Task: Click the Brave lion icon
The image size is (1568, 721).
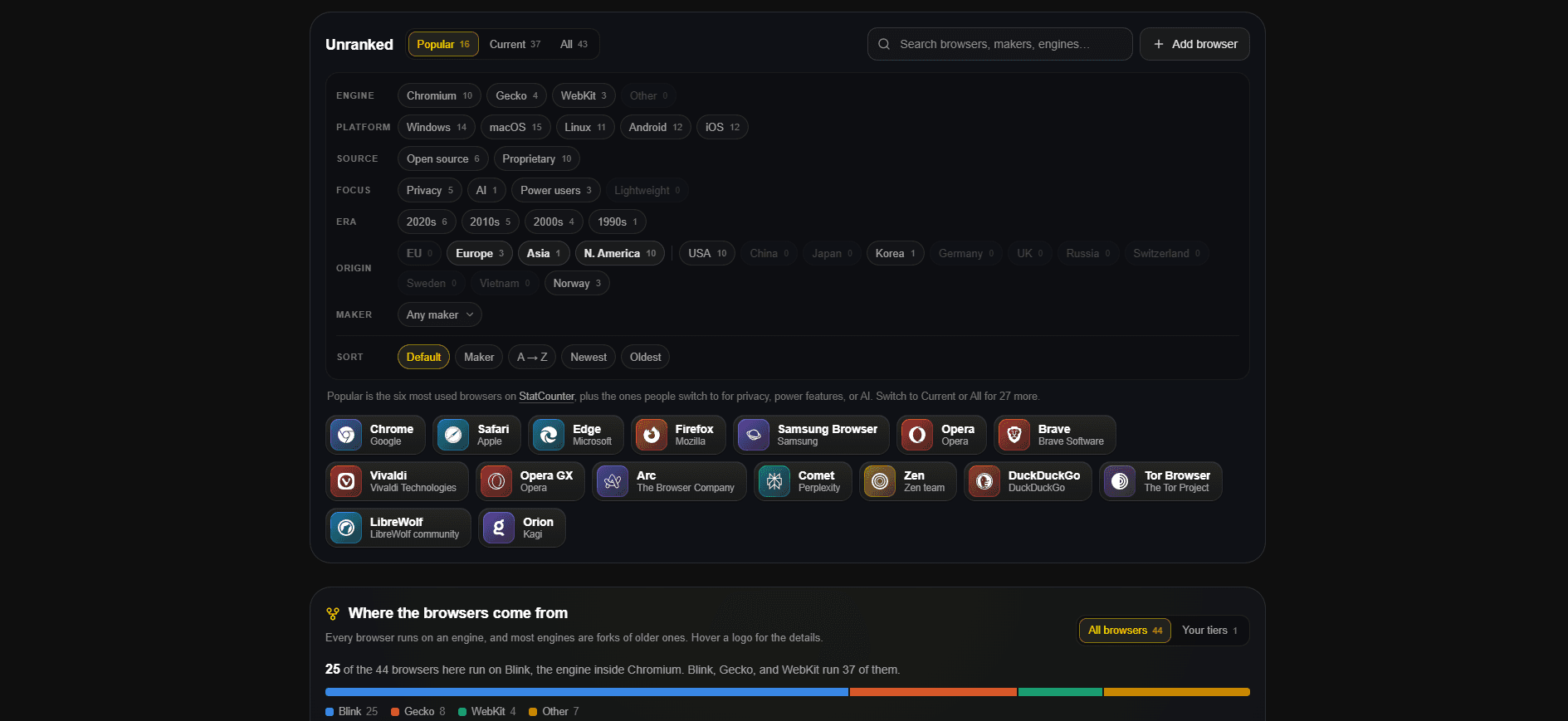Action: tap(1014, 435)
